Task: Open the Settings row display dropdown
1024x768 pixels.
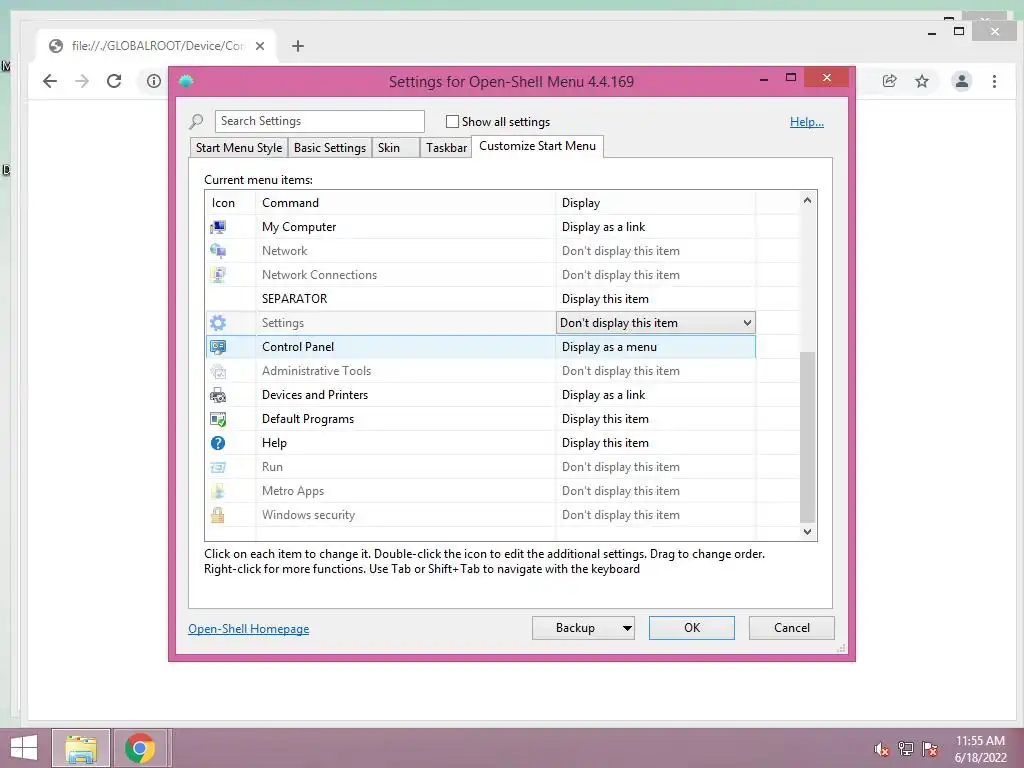Action: tap(656, 323)
